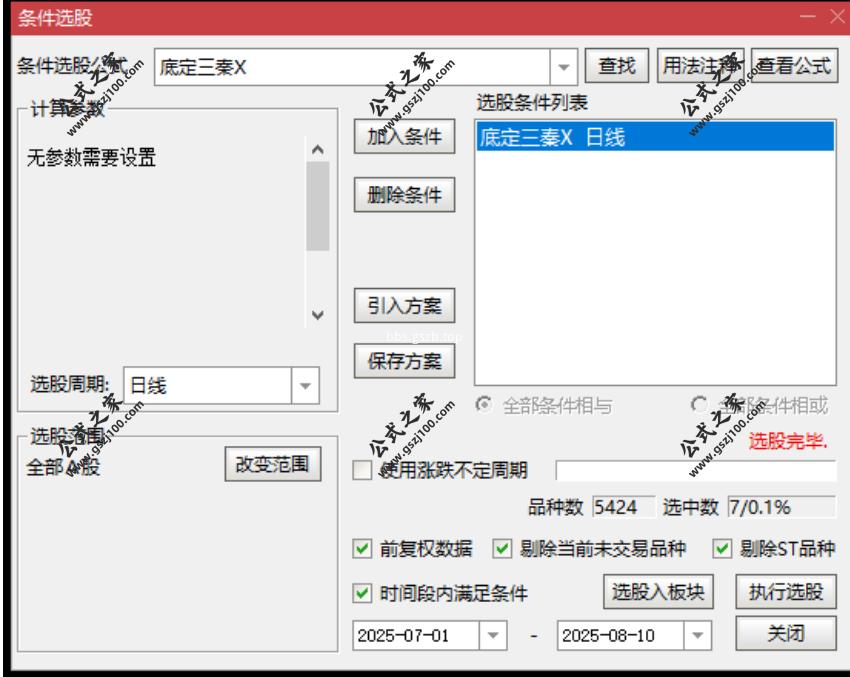Close the 条件选股 dialog window

(x=838, y=16)
